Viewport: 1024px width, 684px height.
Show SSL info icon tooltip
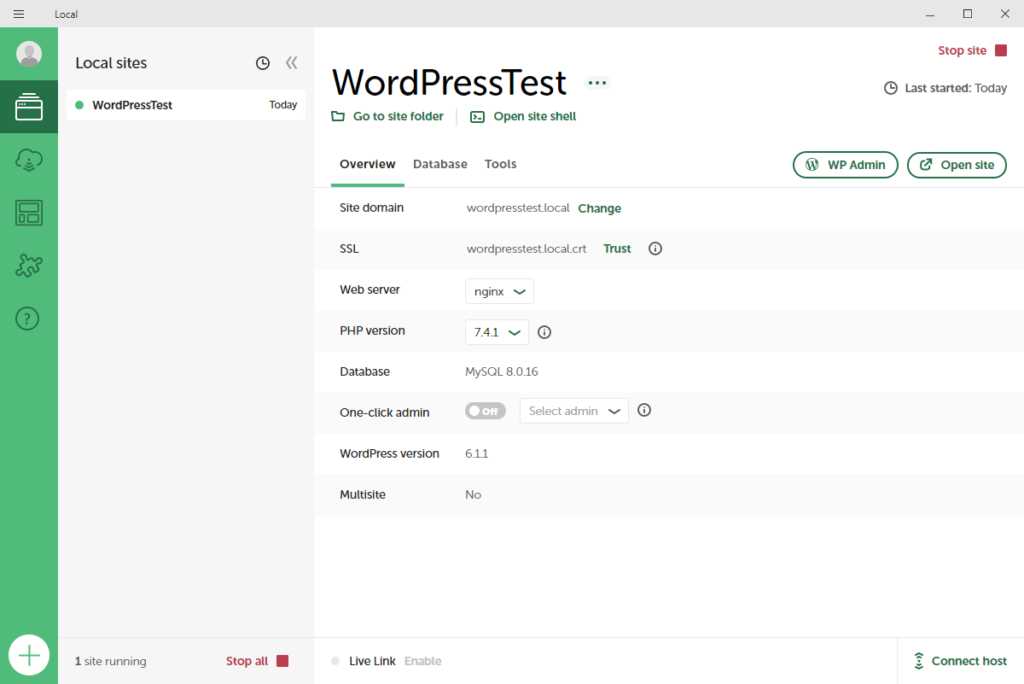pyautogui.click(x=655, y=249)
